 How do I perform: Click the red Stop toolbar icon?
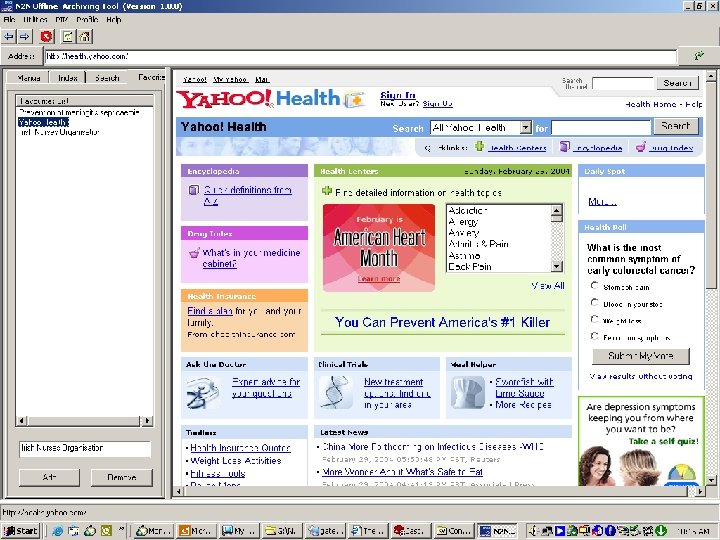46,36
